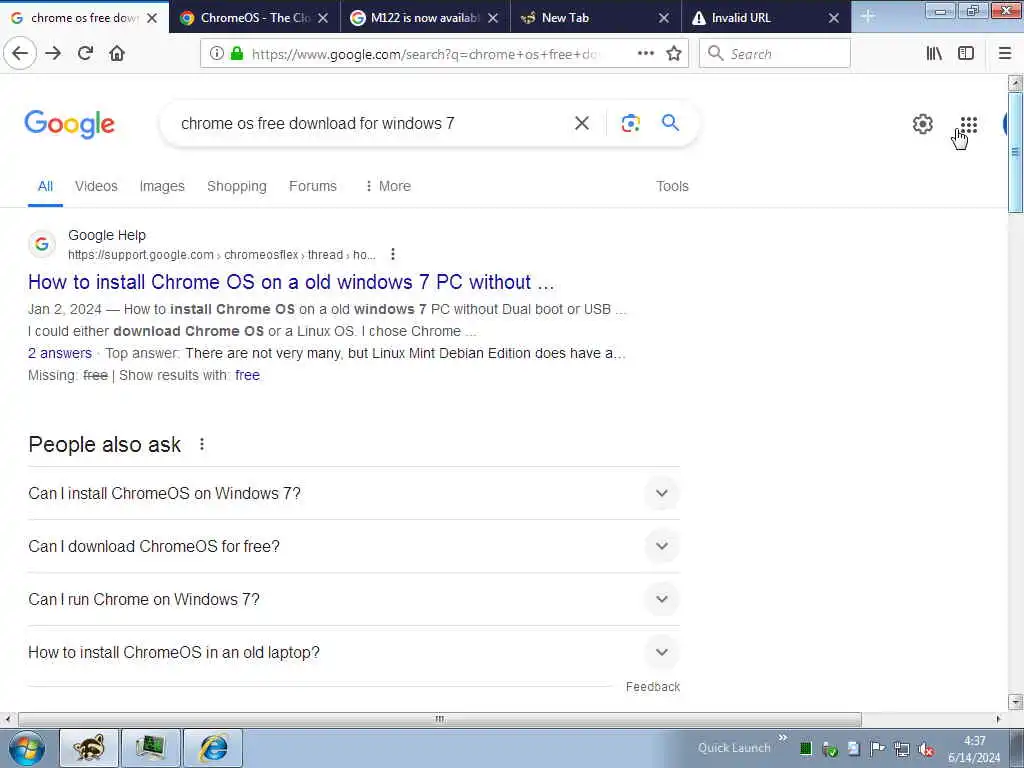
Task: Open the raccoon app in taskbar
Action: [x=89, y=748]
